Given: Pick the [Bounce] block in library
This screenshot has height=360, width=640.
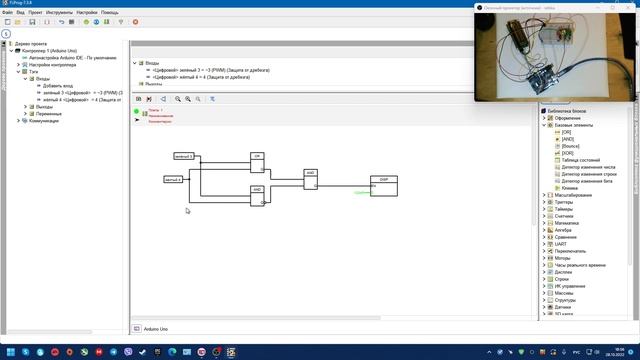Looking at the screenshot, I should pyautogui.click(x=571, y=146).
